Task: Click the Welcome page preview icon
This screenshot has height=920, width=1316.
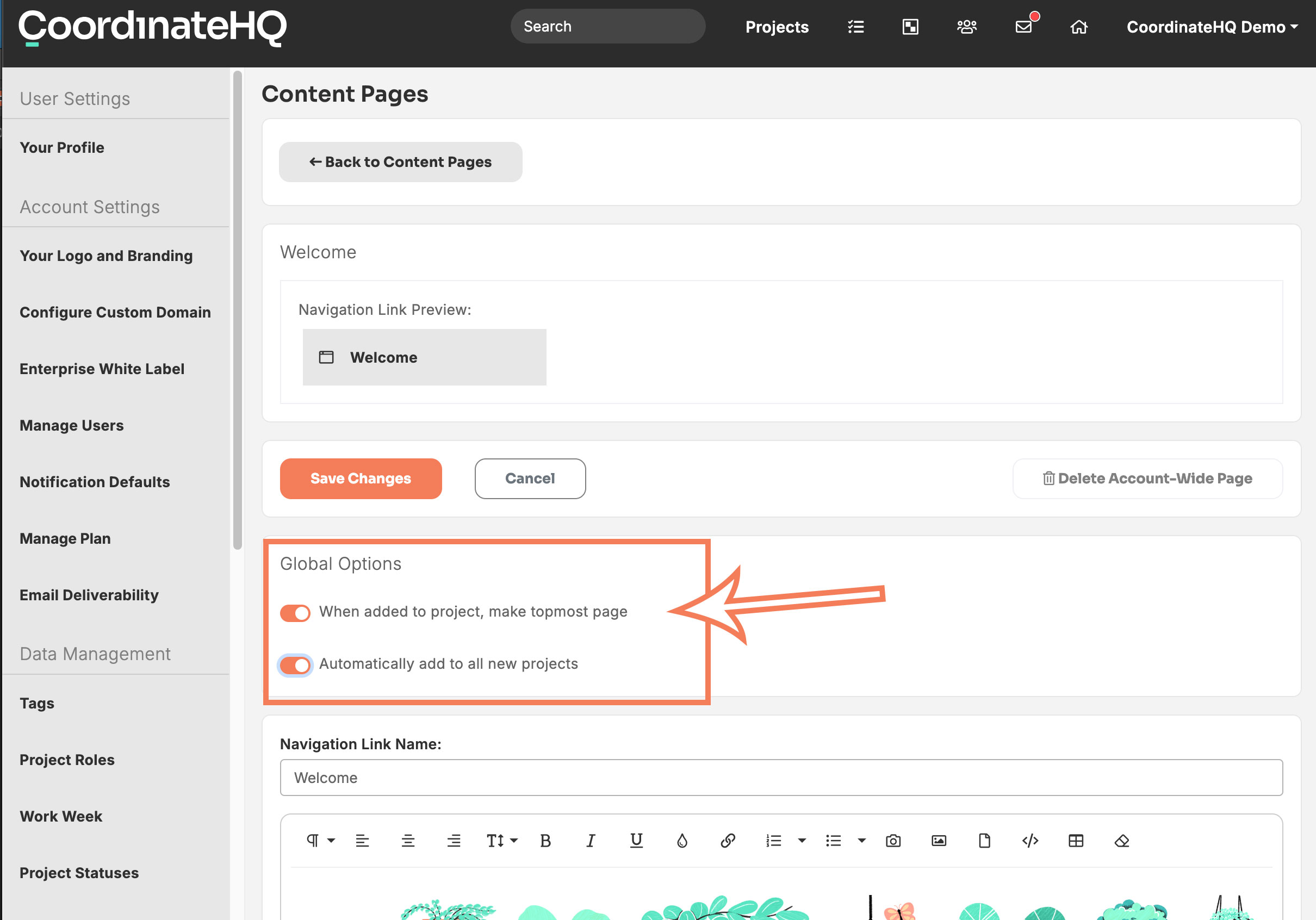Action: pyautogui.click(x=326, y=357)
